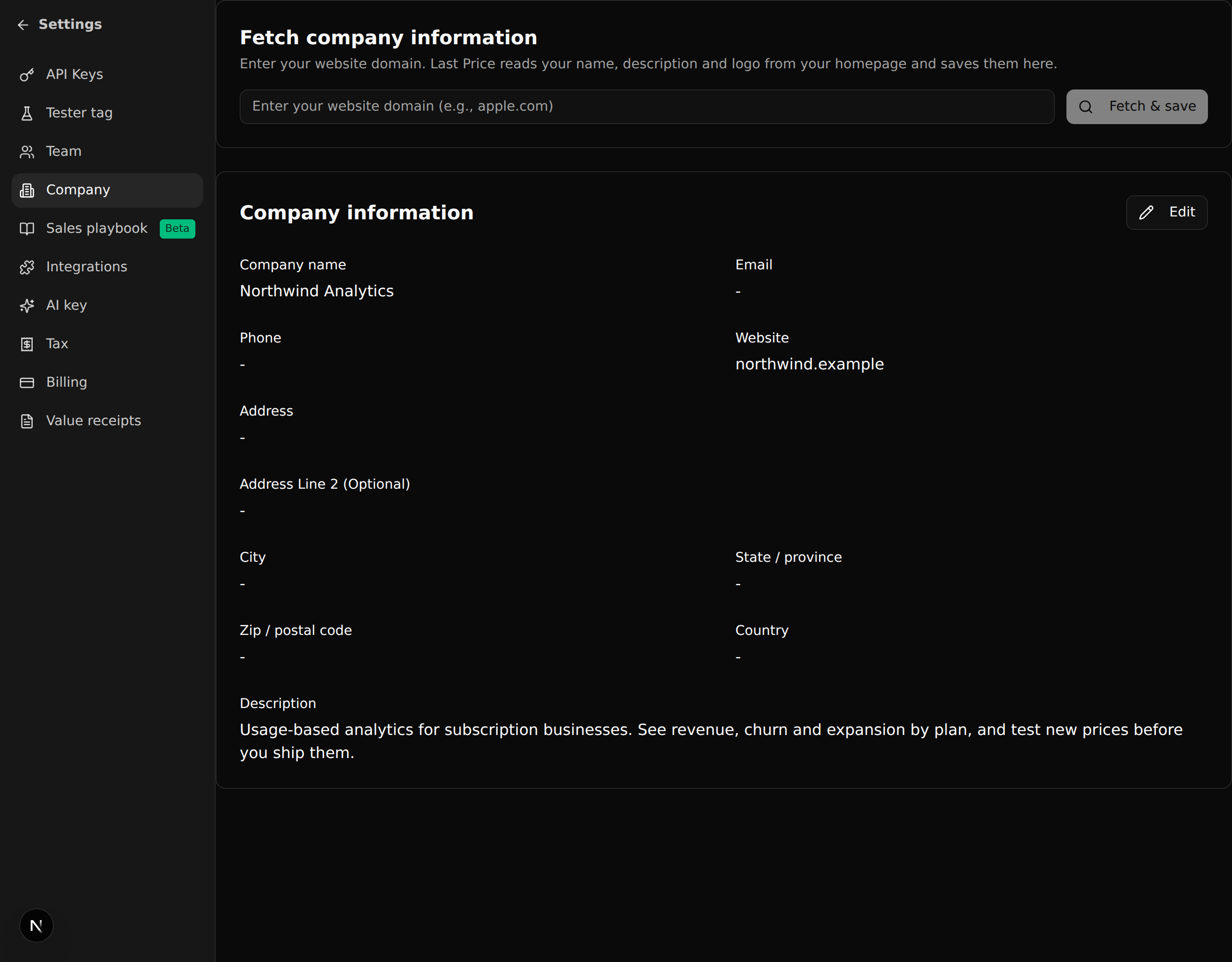Click the back arrow next to Settings
The height and width of the screenshot is (962, 1232).
coord(23,25)
